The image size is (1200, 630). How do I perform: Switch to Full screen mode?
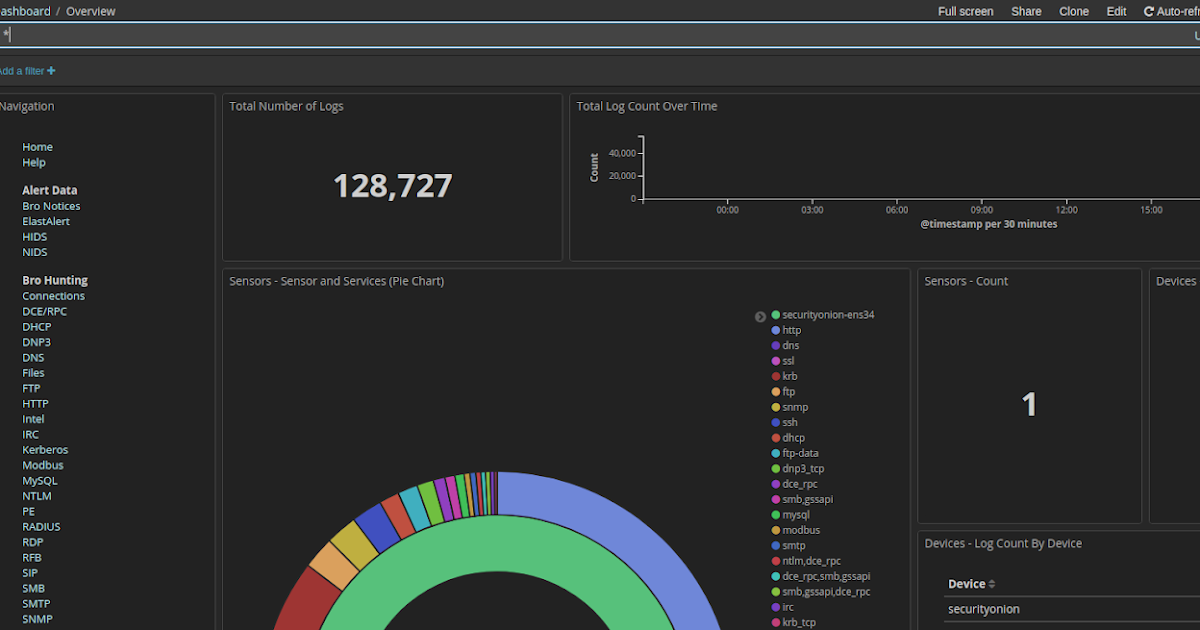point(965,11)
